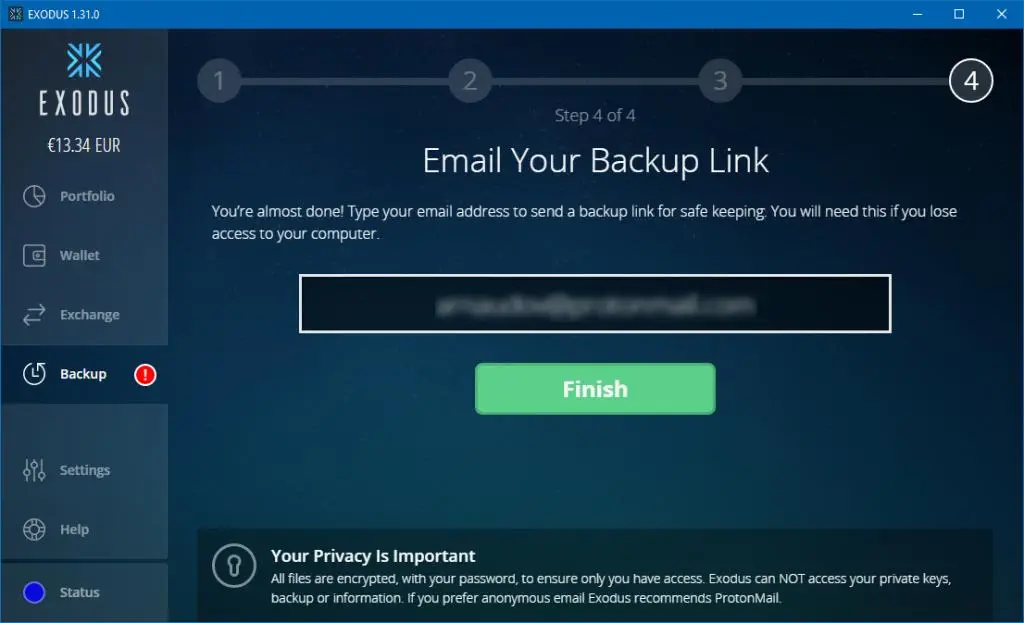Click the privacy keyhole lock icon
The image size is (1024, 623).
tap(234, 566)
